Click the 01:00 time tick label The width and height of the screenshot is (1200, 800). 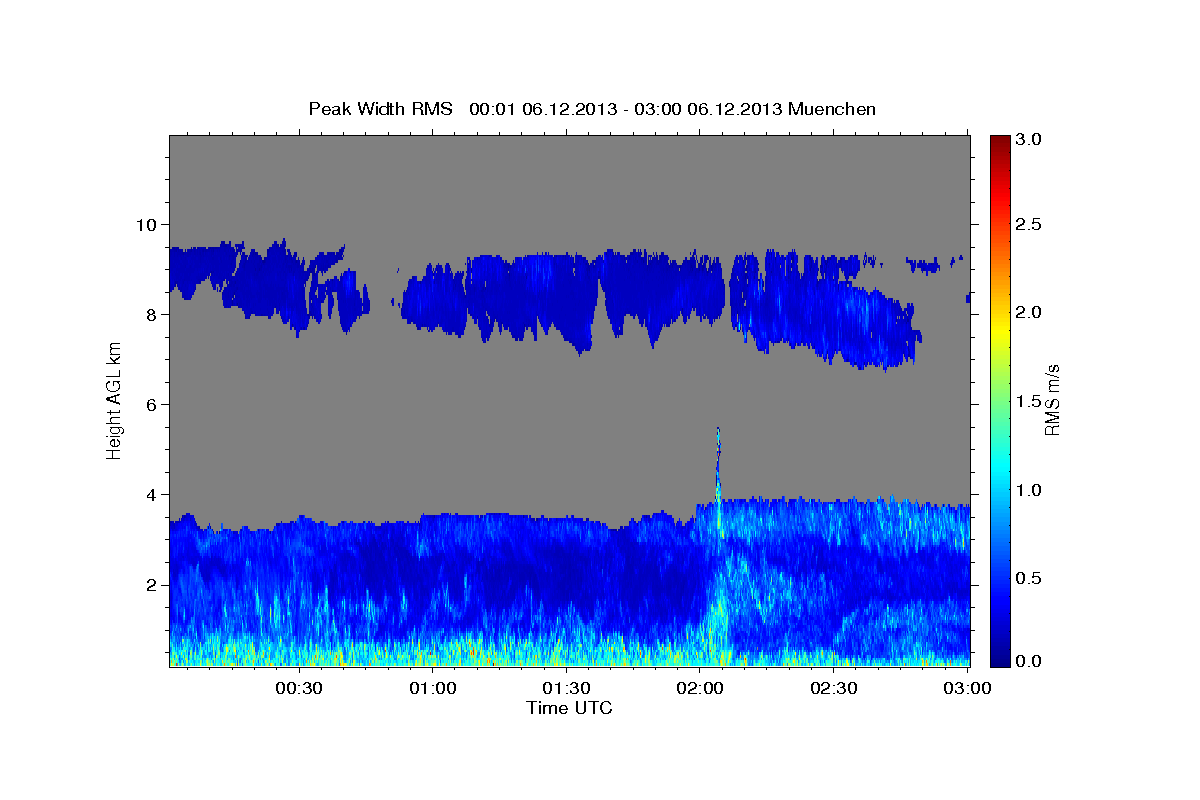[432, 688]
